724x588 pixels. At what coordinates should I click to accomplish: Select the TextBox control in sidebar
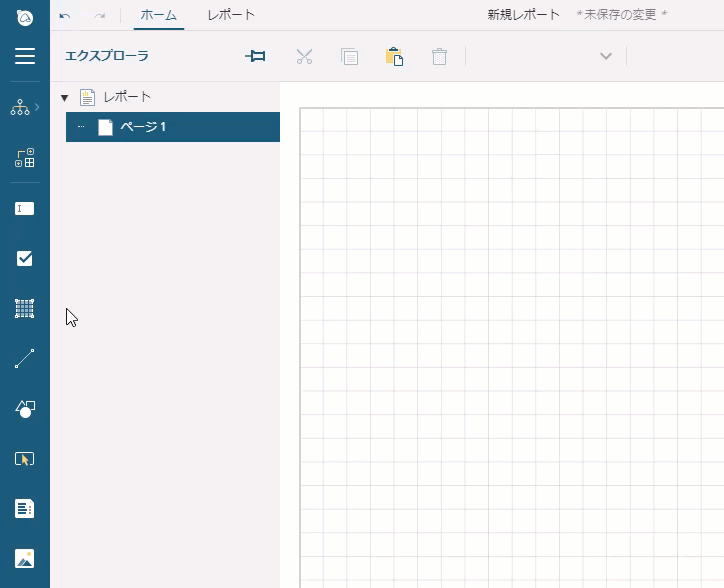25,209
